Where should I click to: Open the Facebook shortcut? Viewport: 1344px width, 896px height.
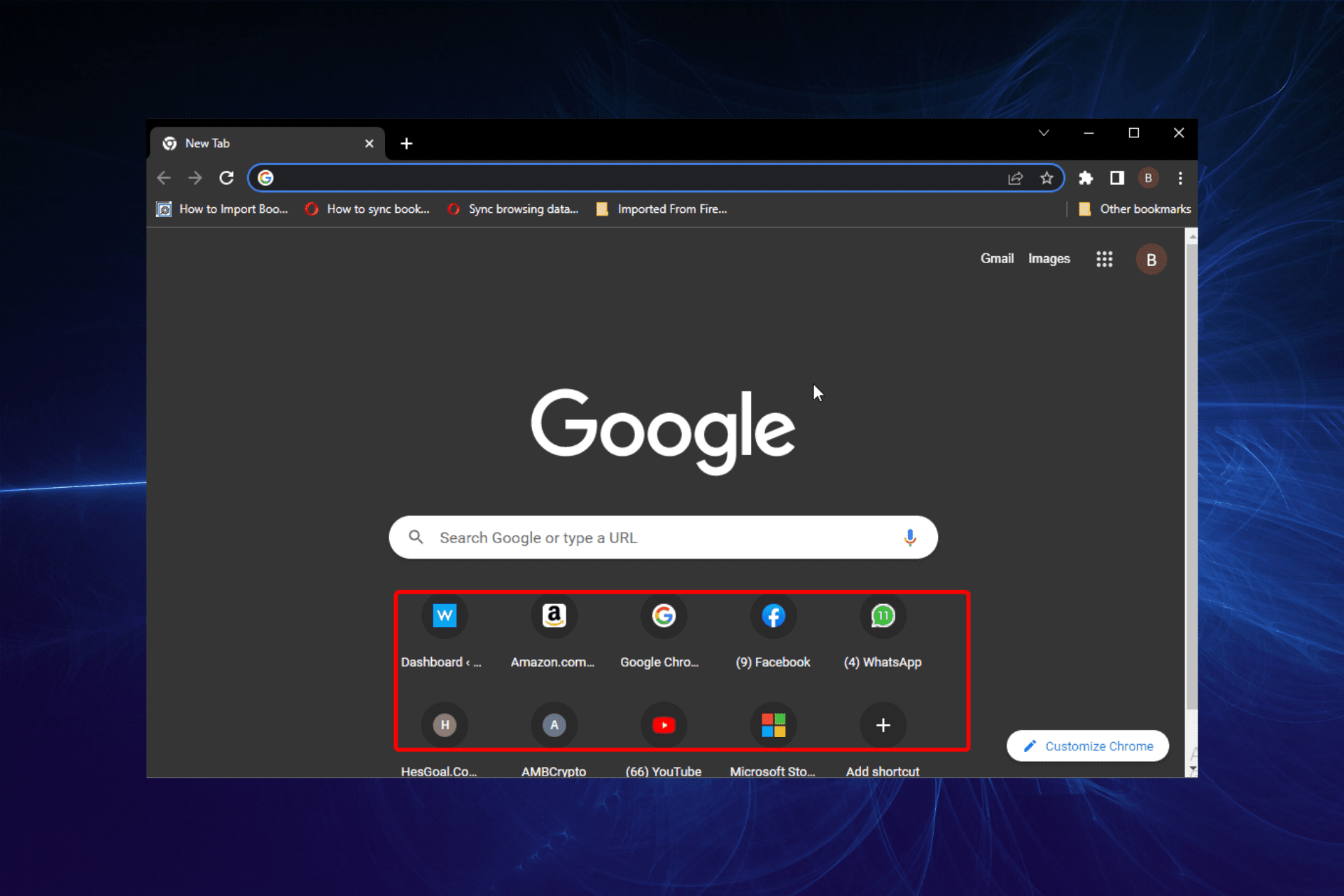(x=773, y=617)
